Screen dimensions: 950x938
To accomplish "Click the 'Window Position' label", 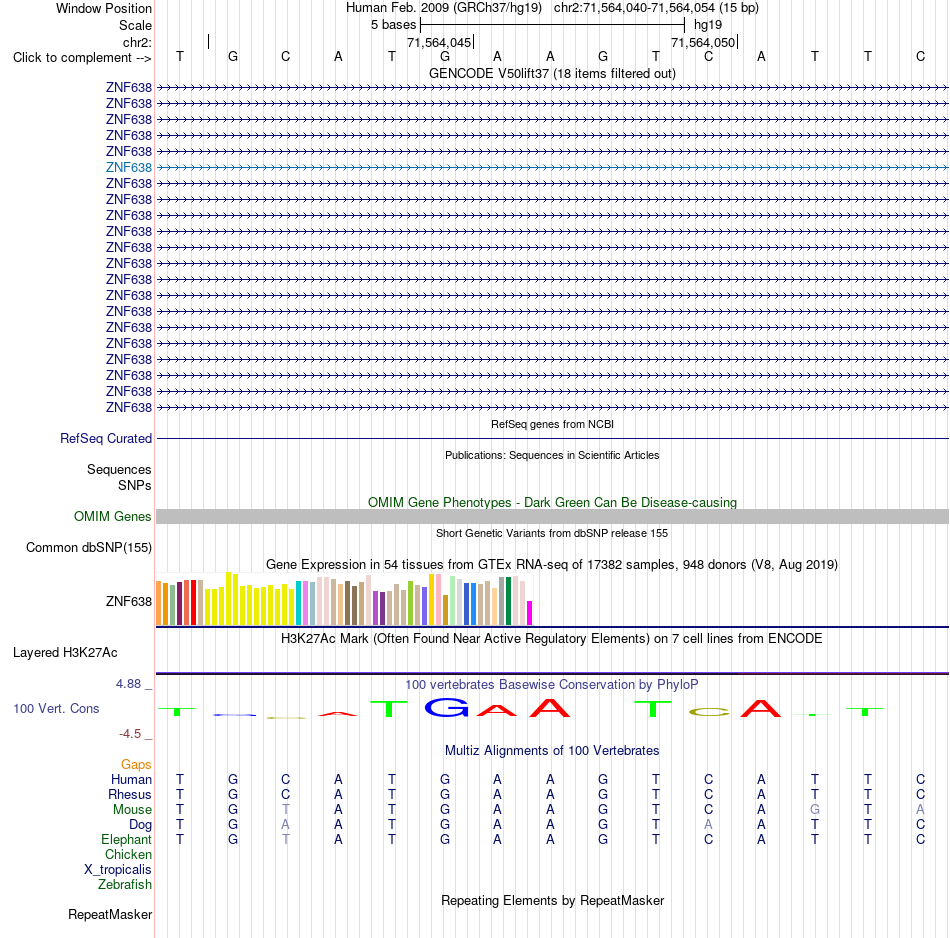I will pyautogui.click(x=104, y=8).
